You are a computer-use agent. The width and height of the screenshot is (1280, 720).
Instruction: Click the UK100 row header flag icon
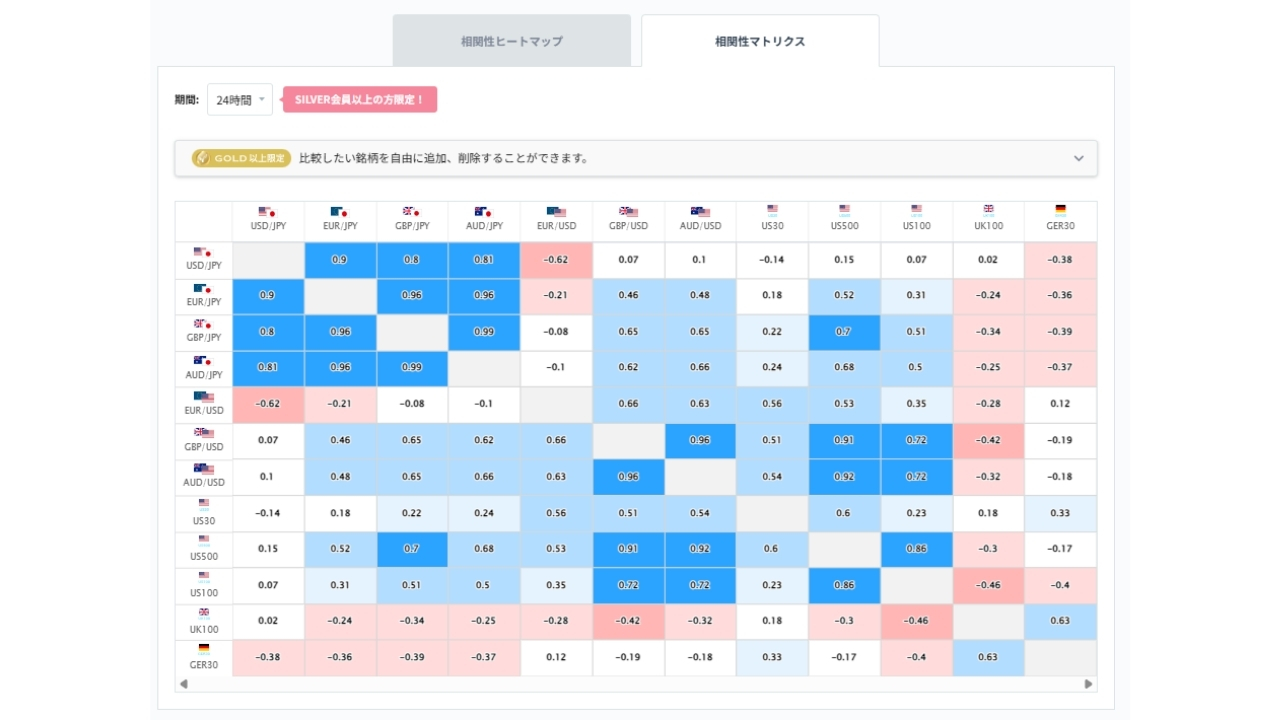tap(203, 614)
